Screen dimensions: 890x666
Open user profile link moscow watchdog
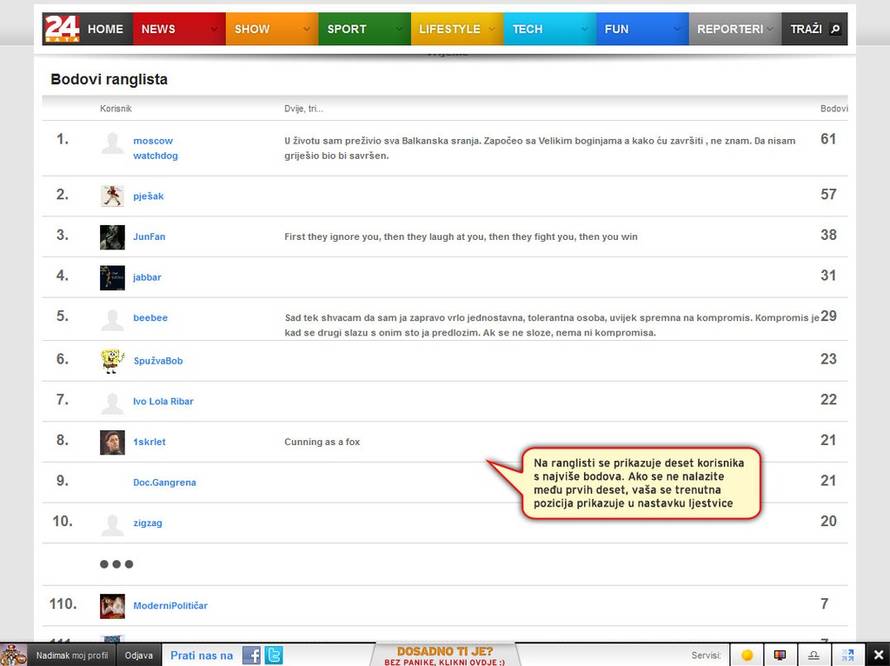(x=155, y=148)
